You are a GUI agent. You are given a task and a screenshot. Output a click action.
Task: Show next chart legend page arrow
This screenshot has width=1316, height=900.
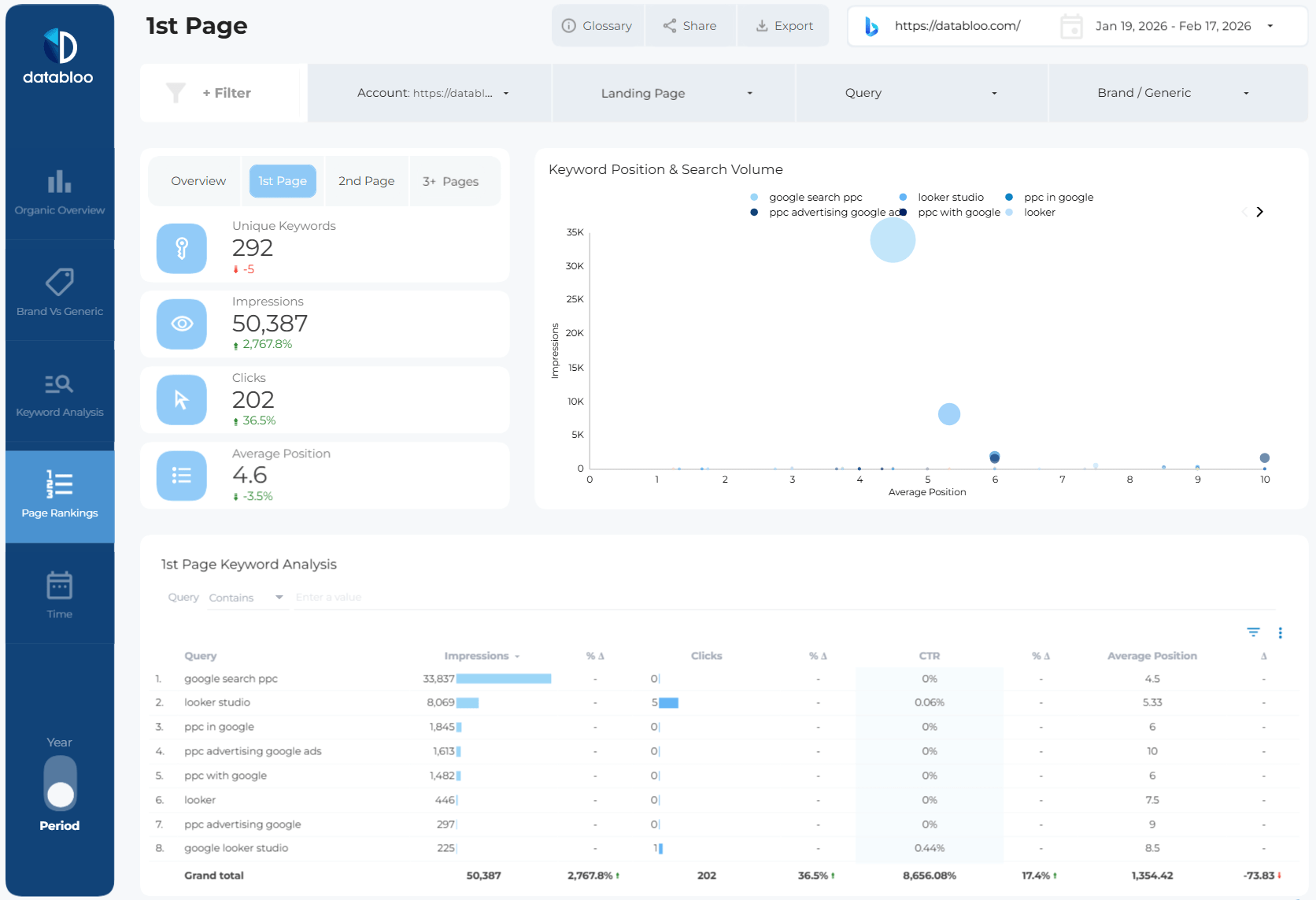pos(1259,212)
